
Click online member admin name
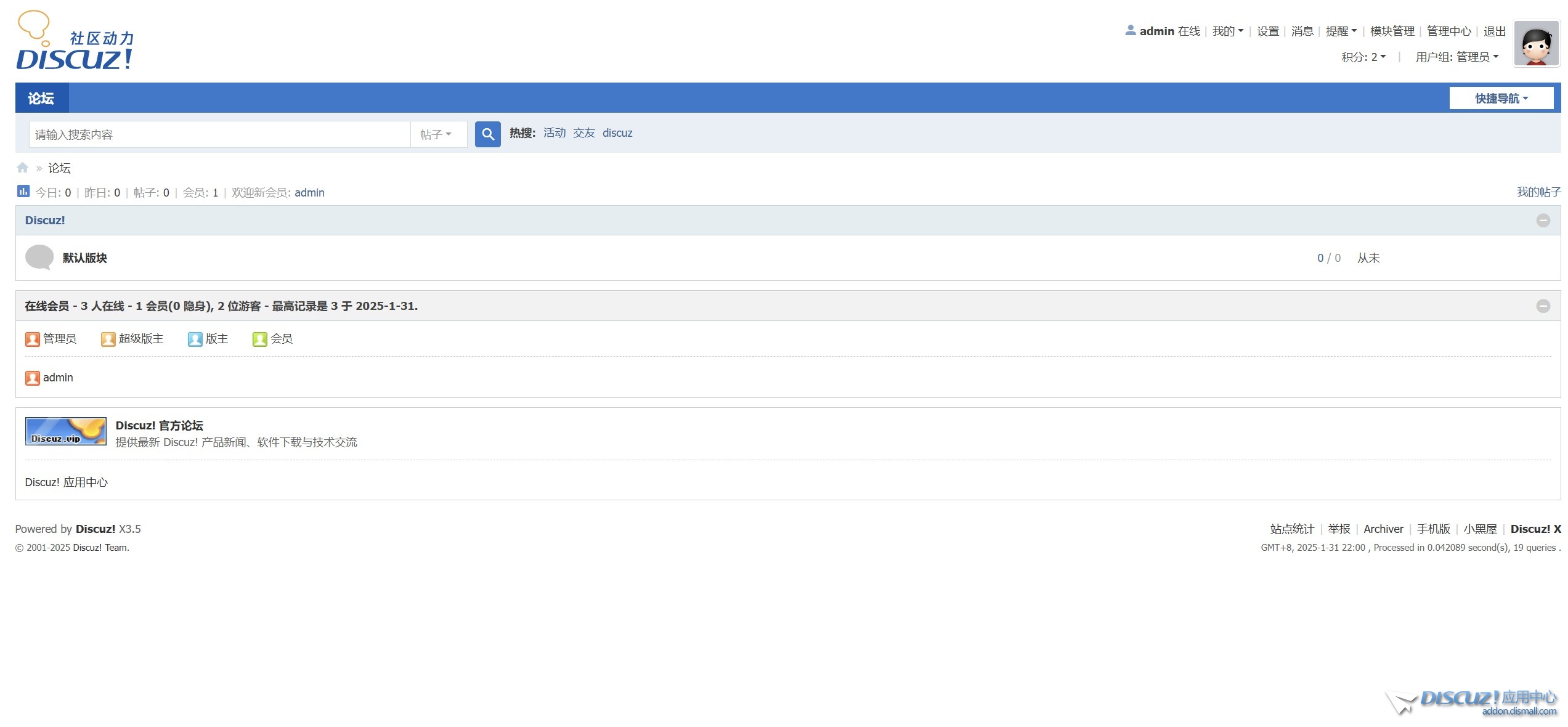click(58, 378)
